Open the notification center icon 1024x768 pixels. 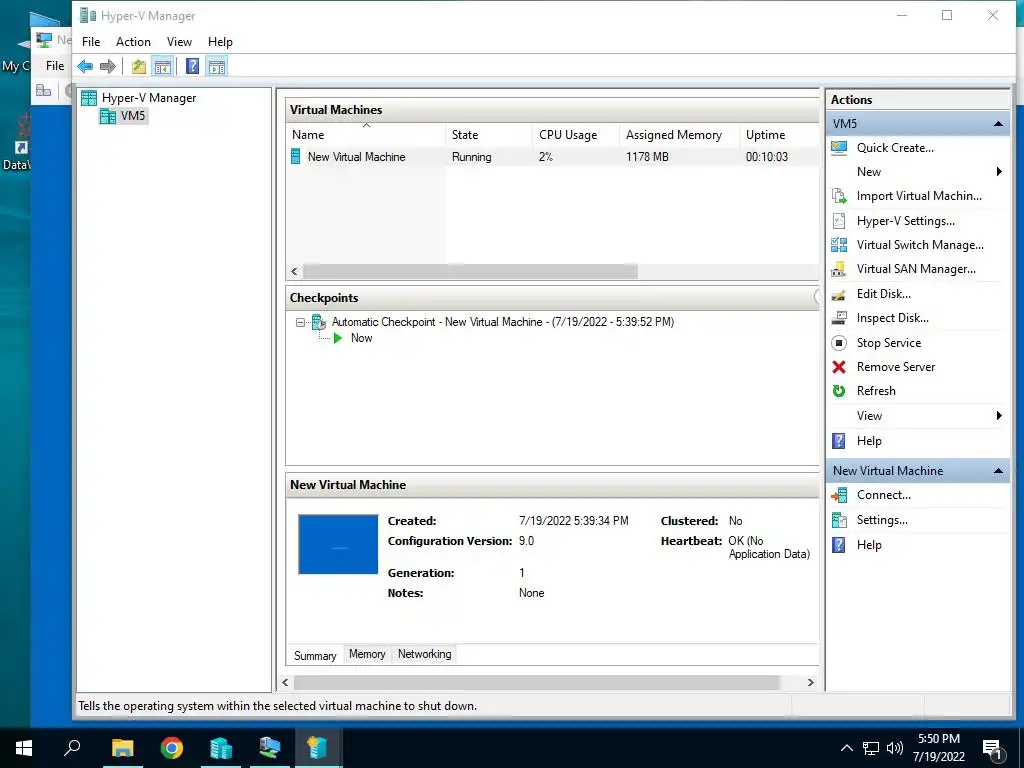click(993, 749)
